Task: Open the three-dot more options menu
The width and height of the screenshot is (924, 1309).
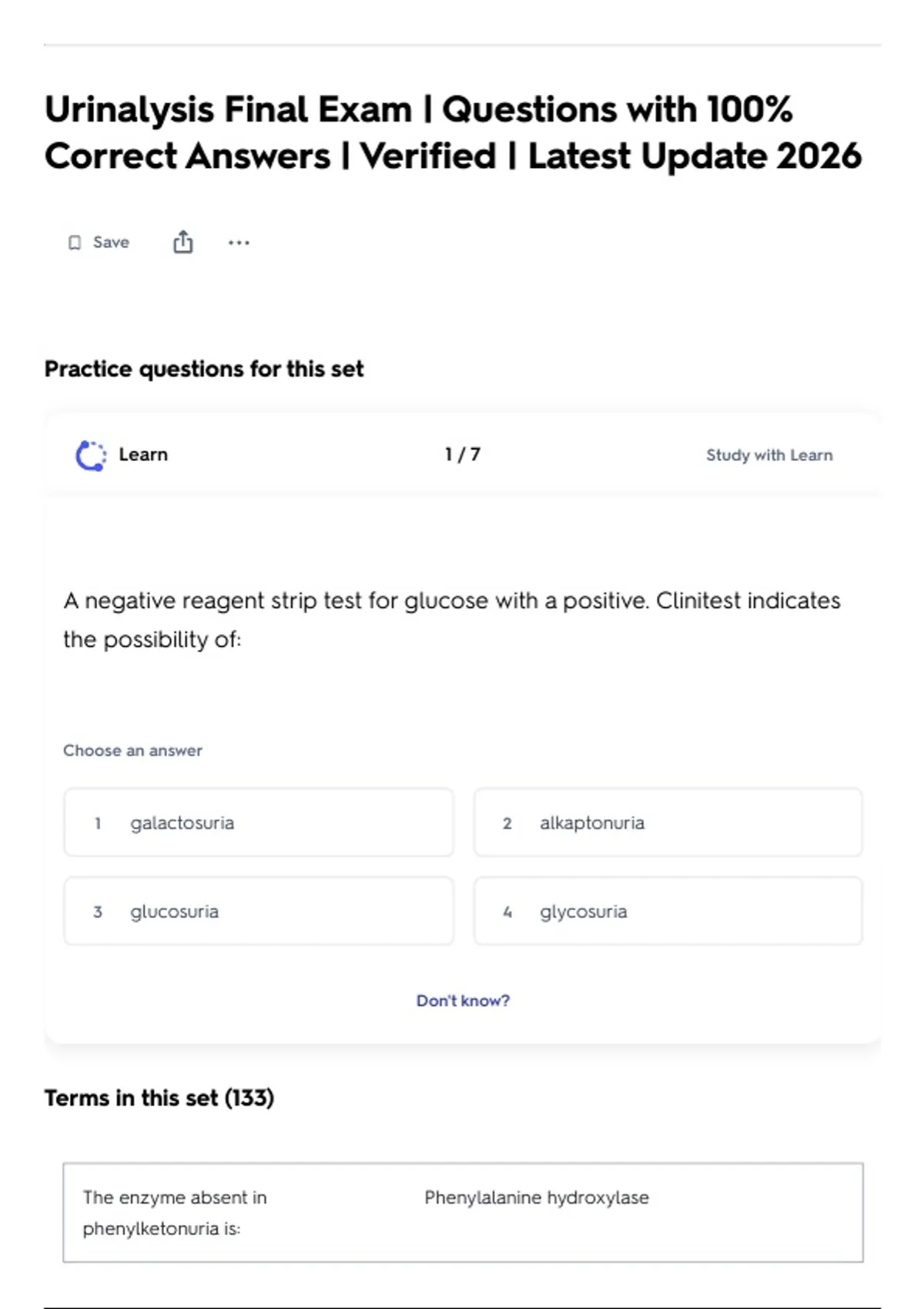Action: point(239,243)
